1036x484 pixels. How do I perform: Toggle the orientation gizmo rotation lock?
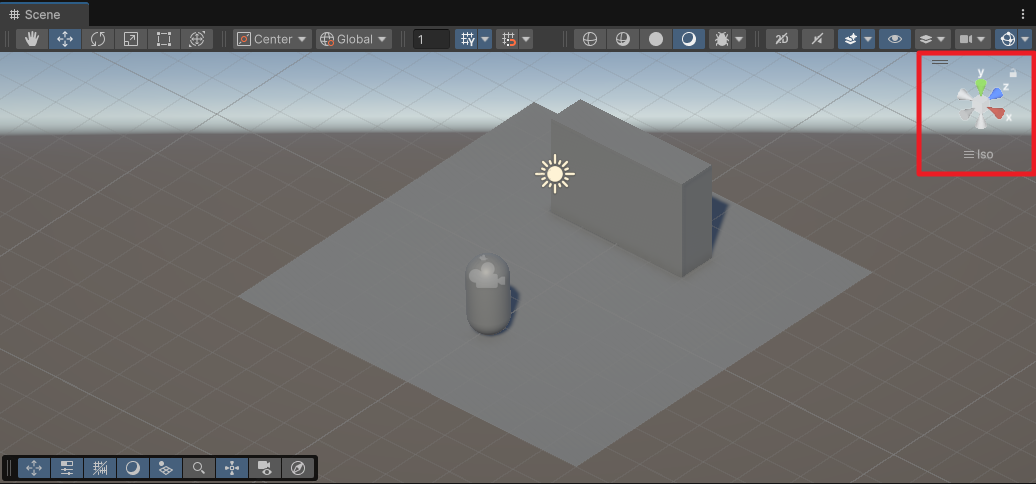tap(1013, 73)
